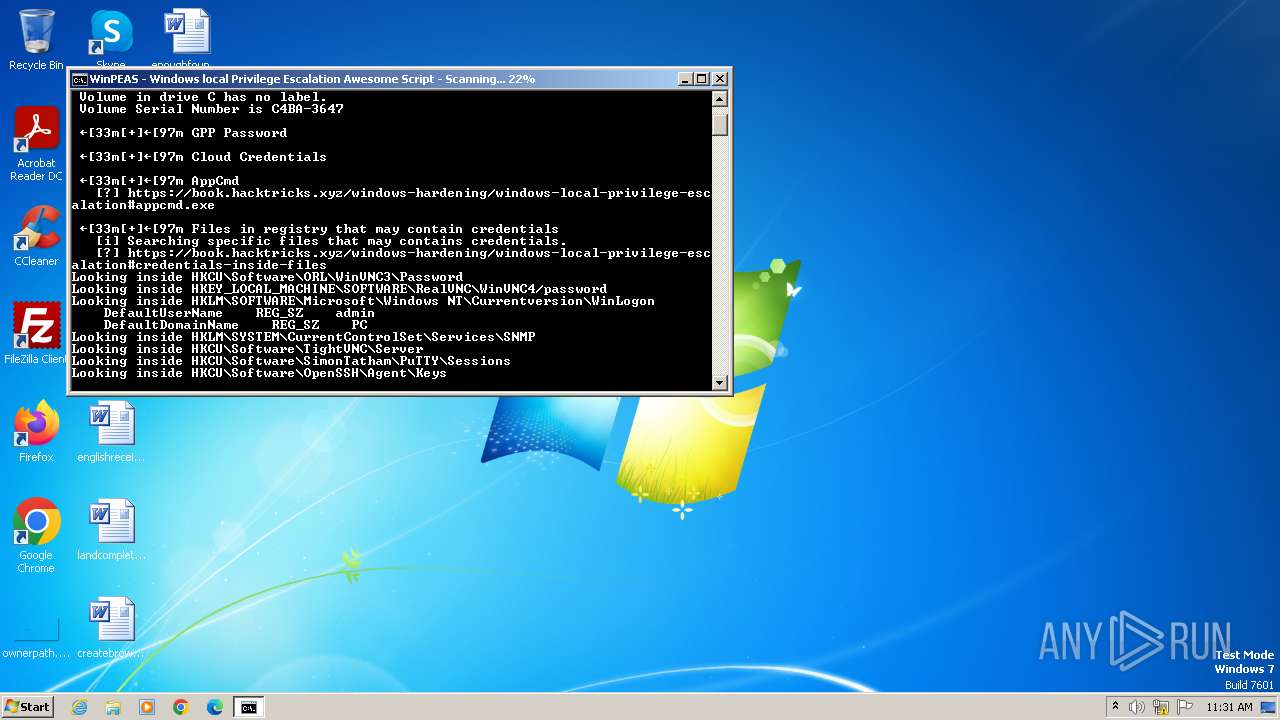Click the line mentioning RealVNC\WinVNC4/password

click(x=339, y=289)
